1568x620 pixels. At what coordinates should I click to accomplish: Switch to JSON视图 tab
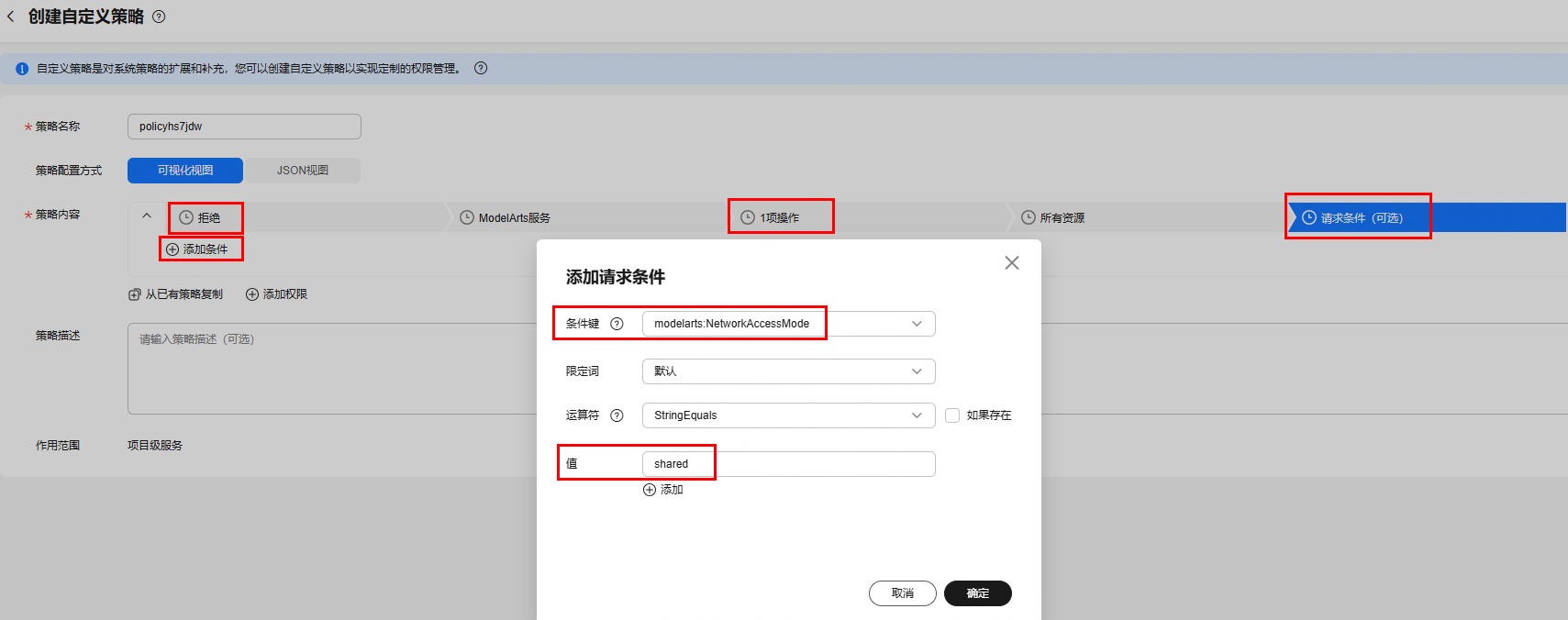303,171
